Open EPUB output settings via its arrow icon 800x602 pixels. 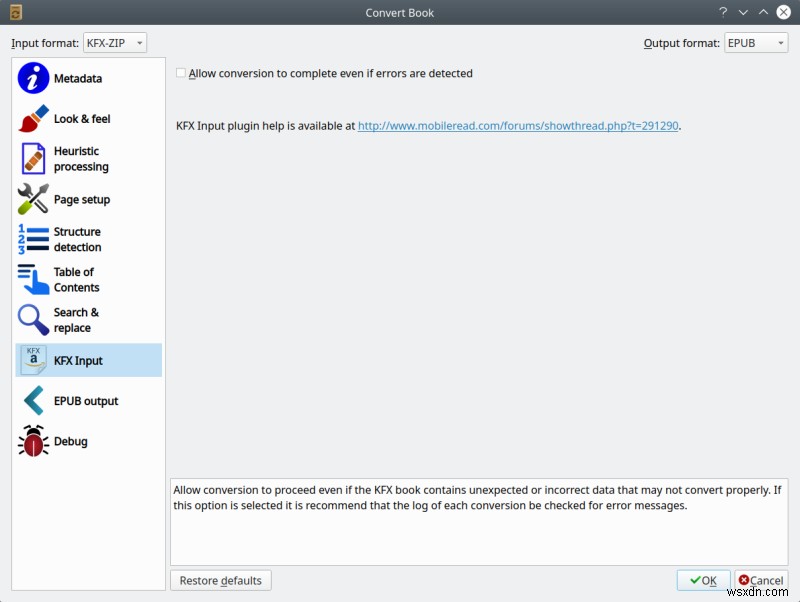(33, 400)
